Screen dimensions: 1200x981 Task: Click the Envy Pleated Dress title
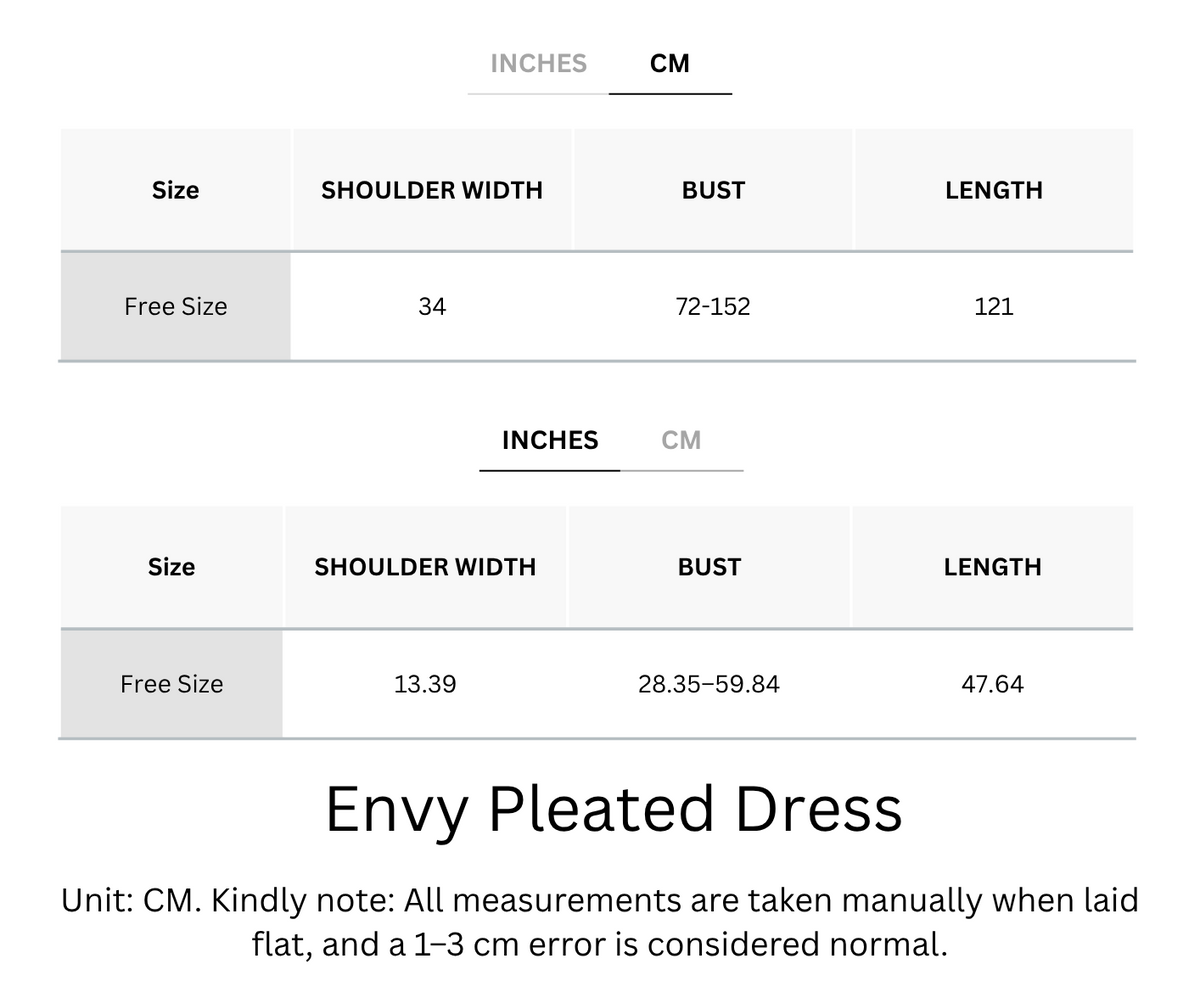[614, 809]
